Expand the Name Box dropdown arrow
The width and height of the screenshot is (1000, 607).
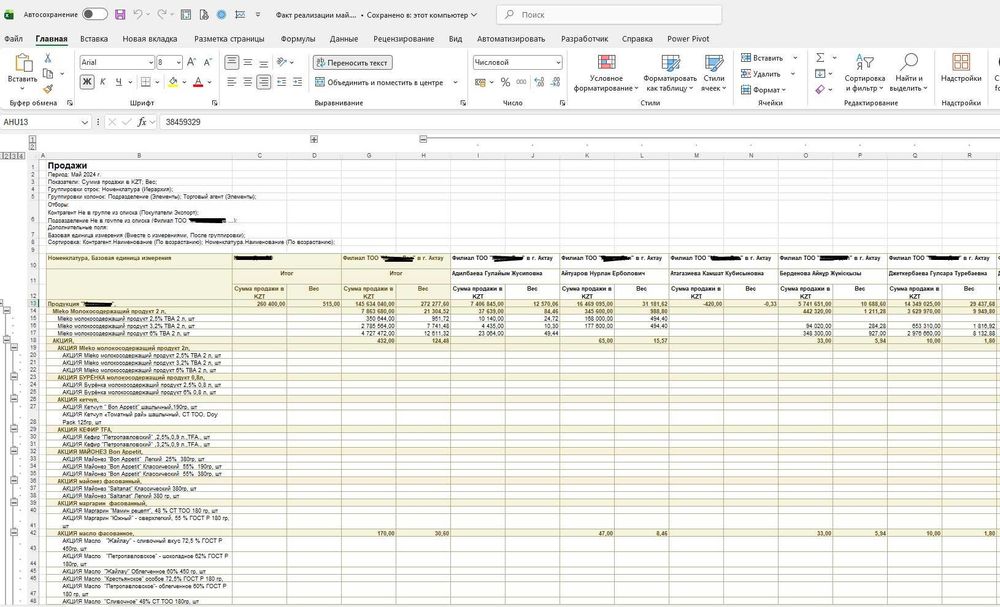tap(84, 122)
